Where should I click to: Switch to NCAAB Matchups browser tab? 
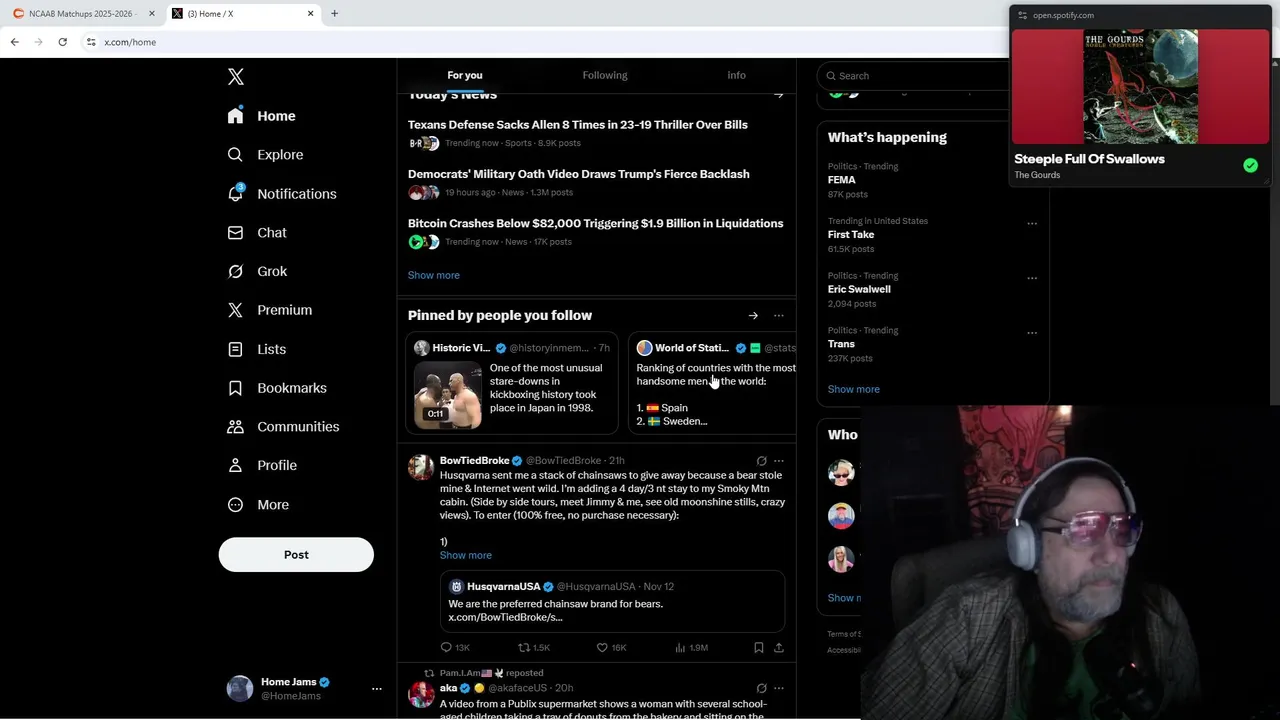point(82,14)
